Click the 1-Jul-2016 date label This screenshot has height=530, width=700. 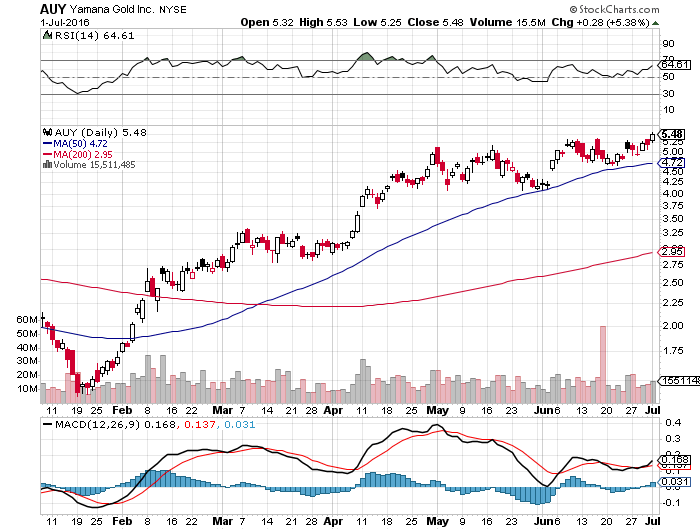pyautogui.click(x=65, y=22)
